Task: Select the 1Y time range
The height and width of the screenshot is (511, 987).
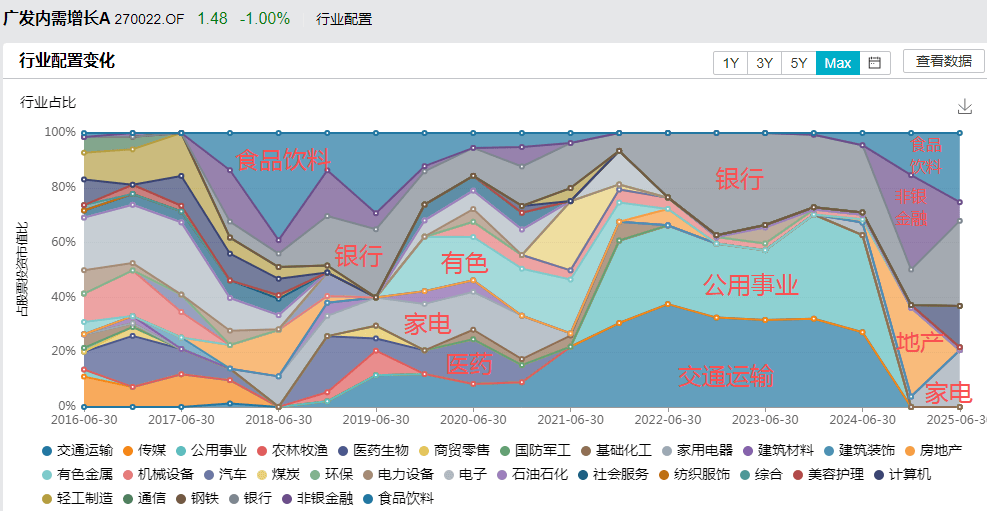Action: 731,63
